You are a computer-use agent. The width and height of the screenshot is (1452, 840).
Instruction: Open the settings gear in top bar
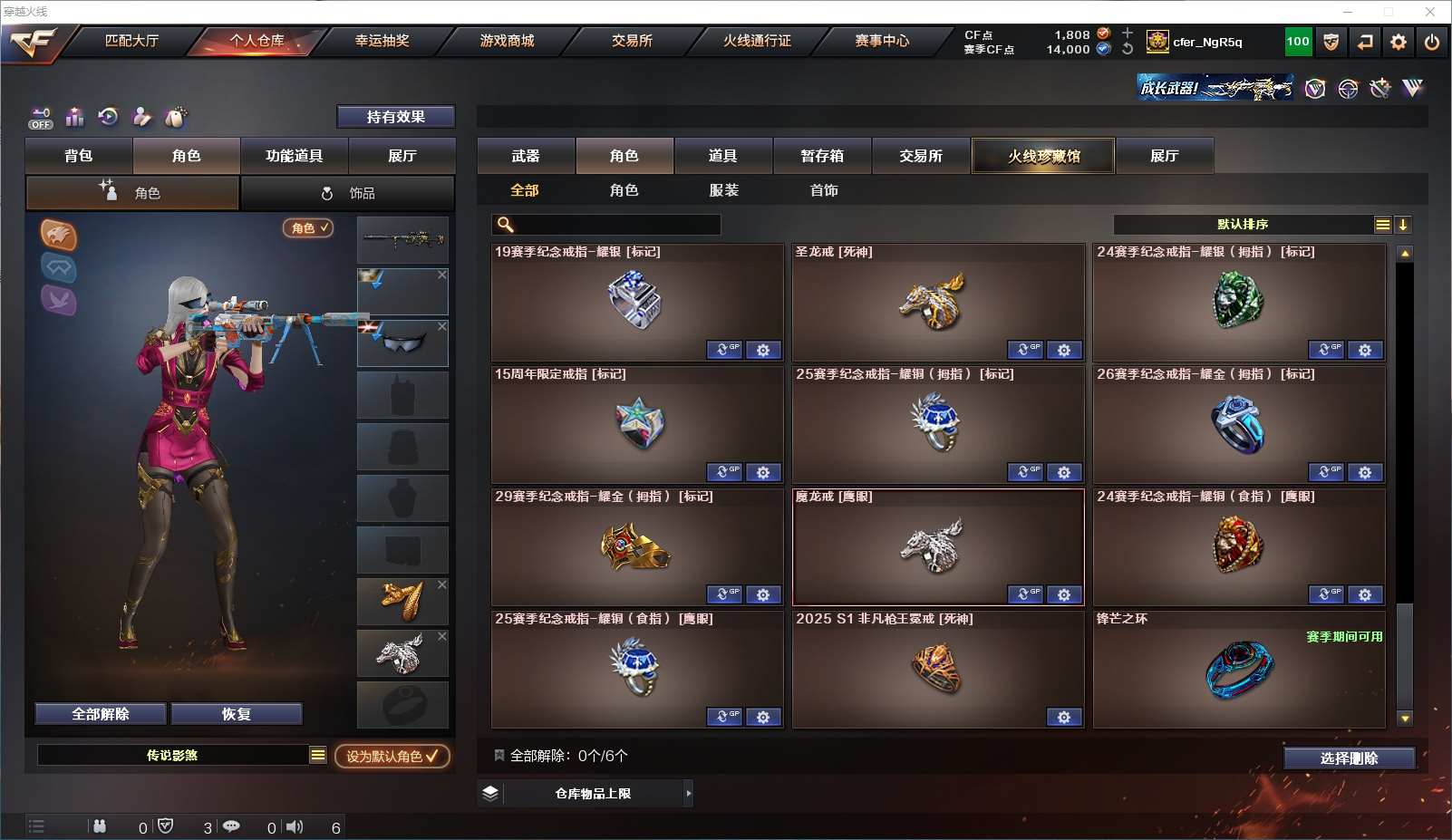pos(1399,42)
